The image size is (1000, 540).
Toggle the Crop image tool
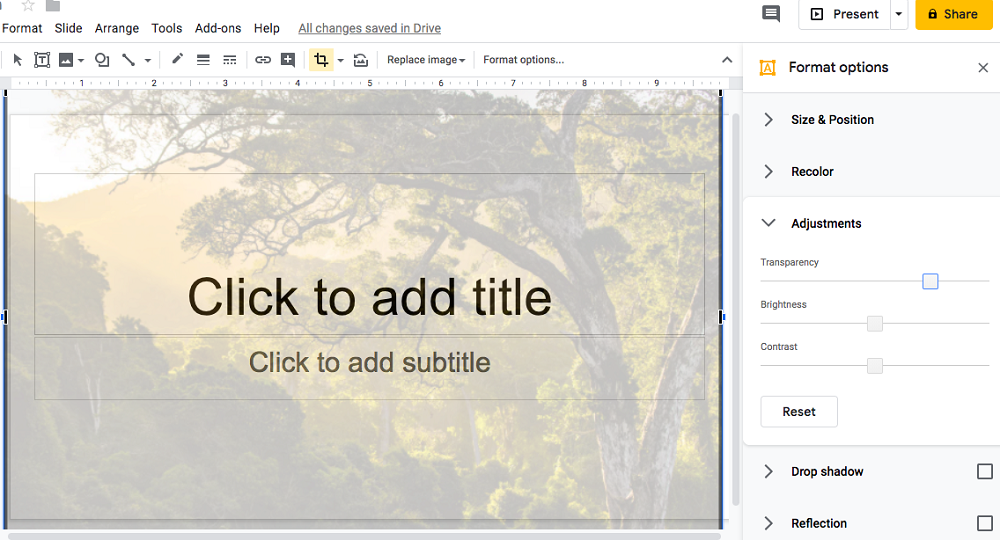pos(320,60)
